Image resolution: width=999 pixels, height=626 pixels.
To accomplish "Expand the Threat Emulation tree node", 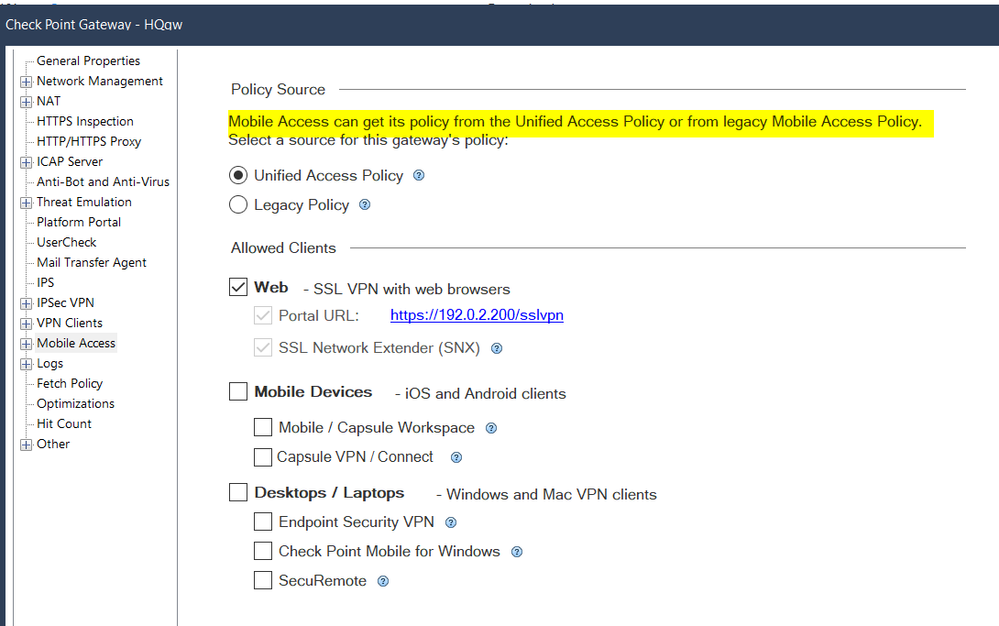I will (26, 203).
